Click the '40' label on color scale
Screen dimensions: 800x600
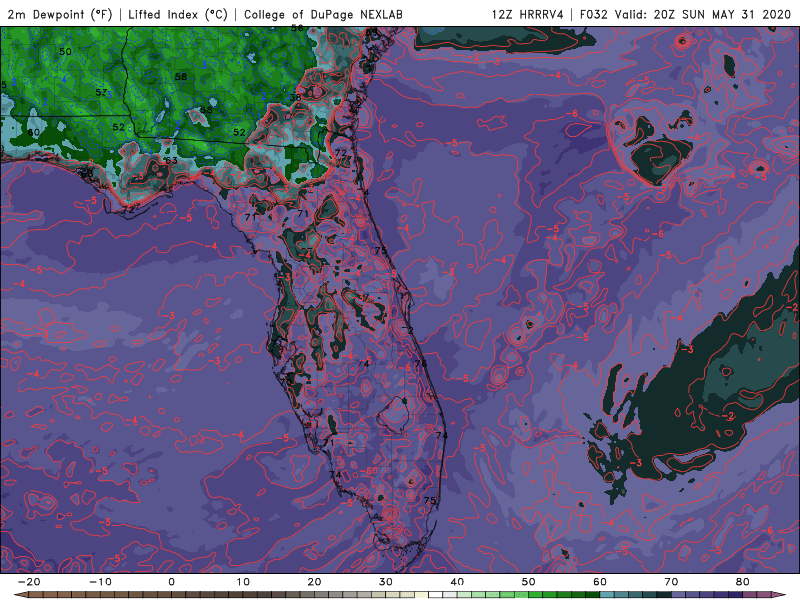pyautogui.click(x=457, y=582)
